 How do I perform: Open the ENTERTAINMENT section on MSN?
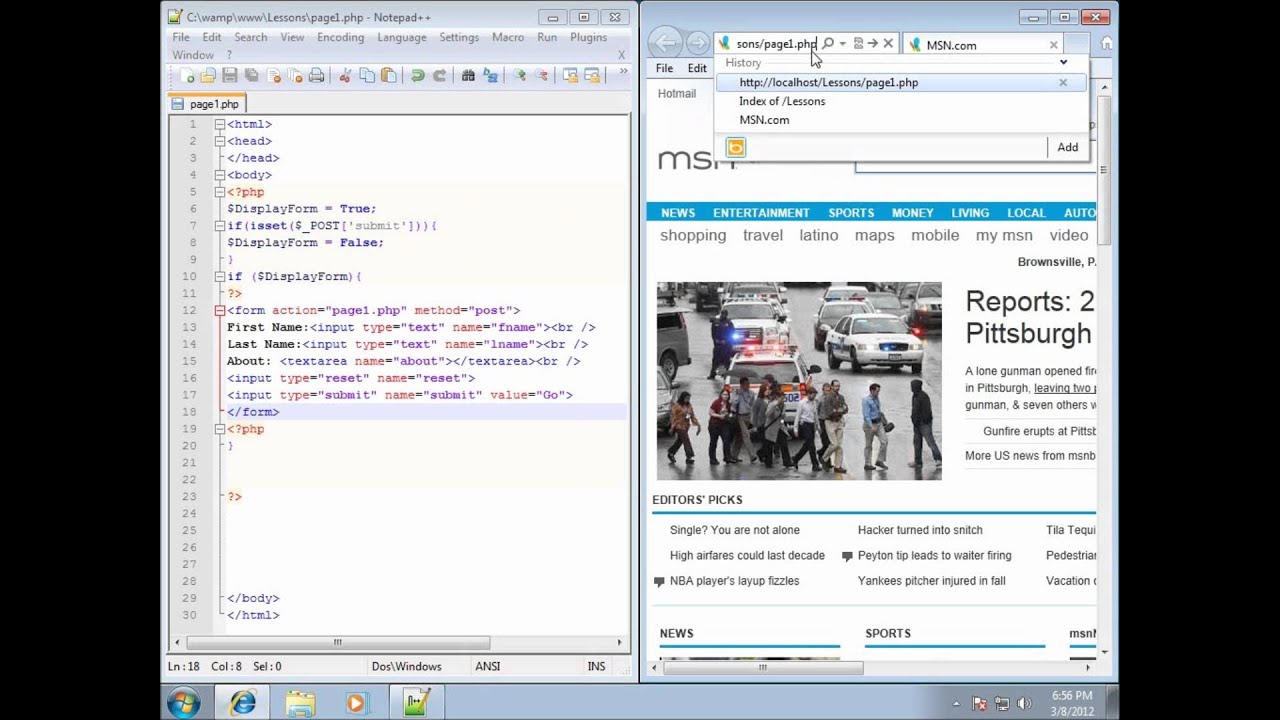click(x=761, y=213)
